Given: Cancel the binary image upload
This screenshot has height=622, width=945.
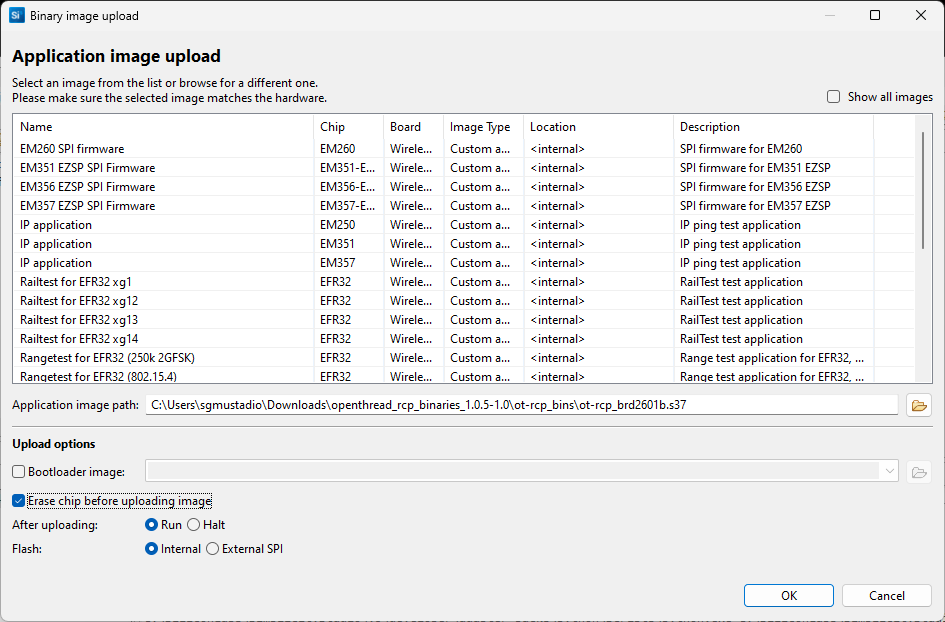Looking at the screenshot, I should point(886,595).
